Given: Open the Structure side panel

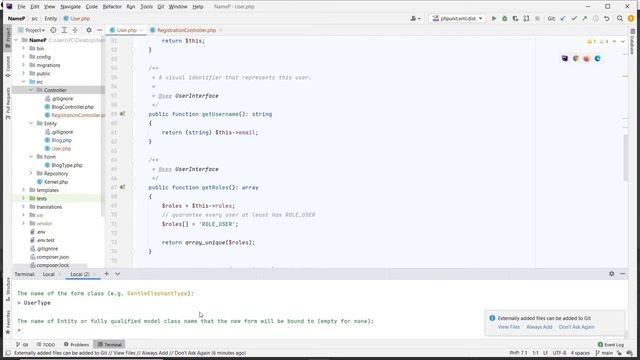Looking at the screenshot, I should pyautogui.click(x=8, y=289).
